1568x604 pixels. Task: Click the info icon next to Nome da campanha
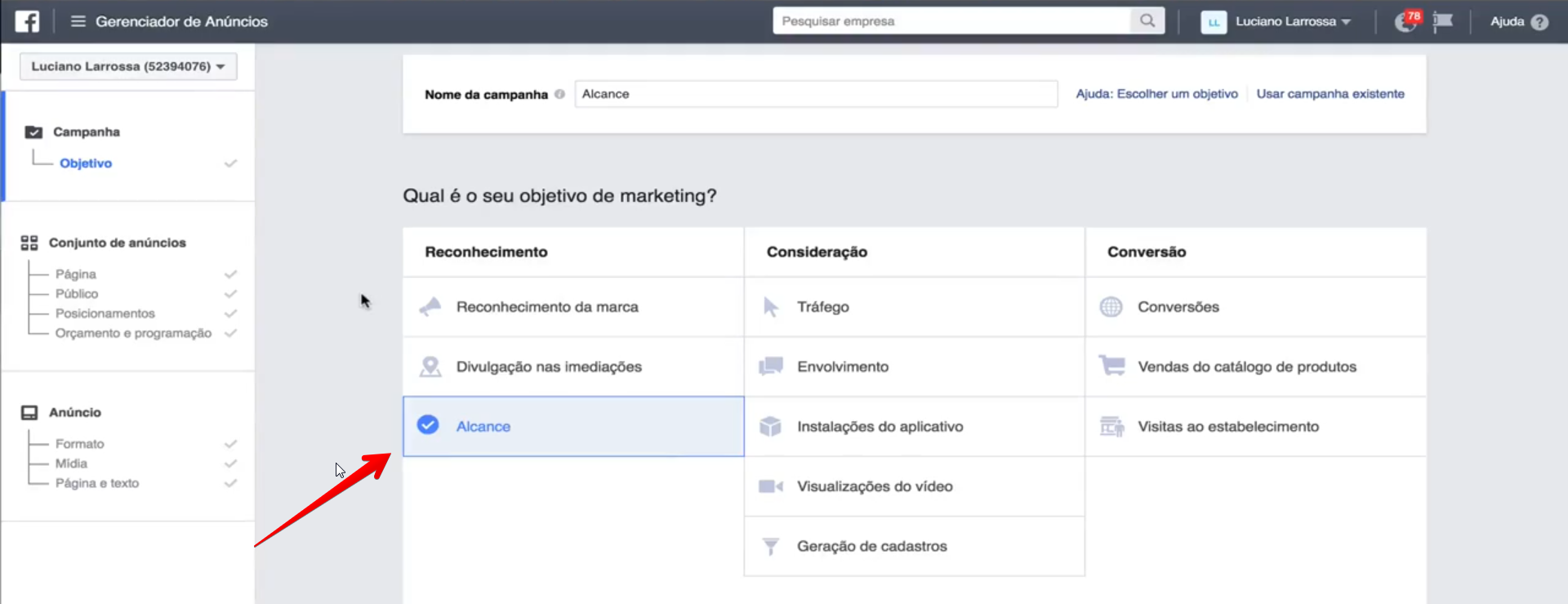pos(559,94)
